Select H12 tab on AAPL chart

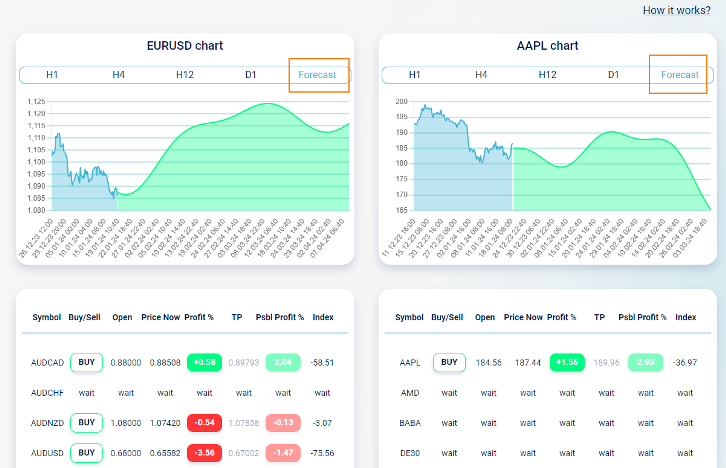click(x=547, y=75)
